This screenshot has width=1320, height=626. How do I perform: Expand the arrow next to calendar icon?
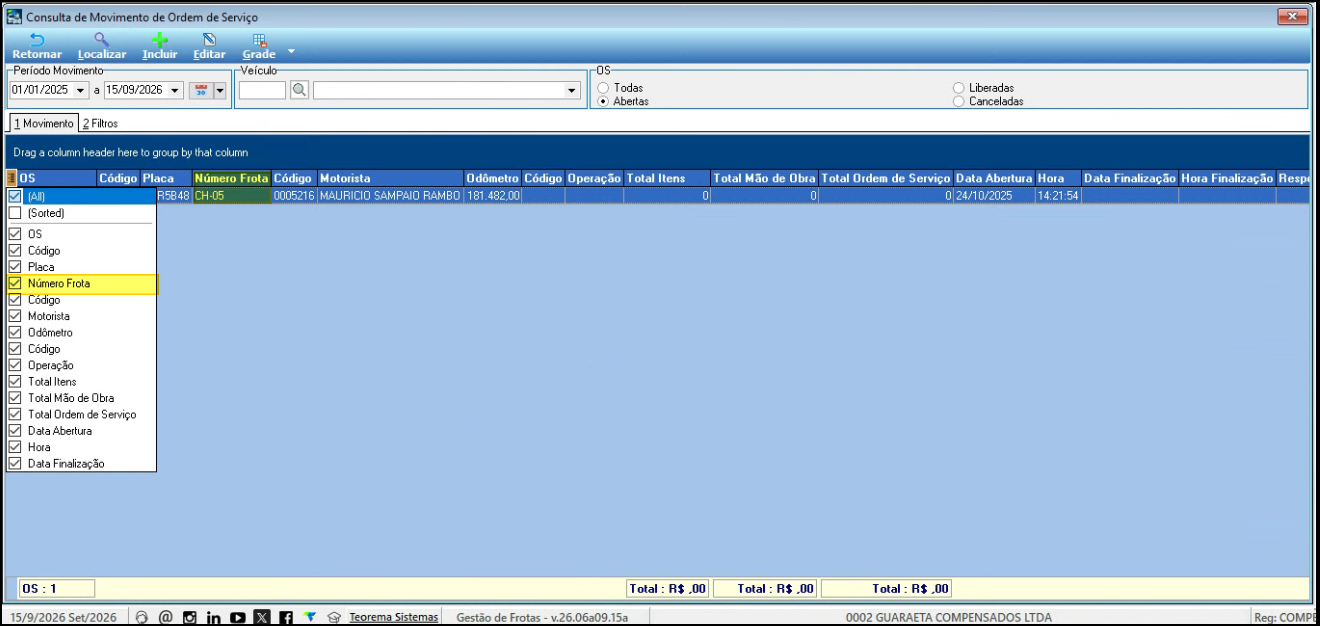[x=219, y=90]
